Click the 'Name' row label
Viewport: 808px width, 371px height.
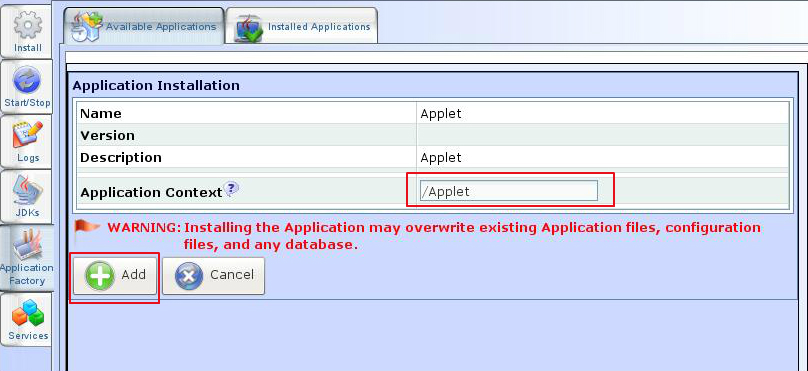pyautogui.click(x=100, y=113)
